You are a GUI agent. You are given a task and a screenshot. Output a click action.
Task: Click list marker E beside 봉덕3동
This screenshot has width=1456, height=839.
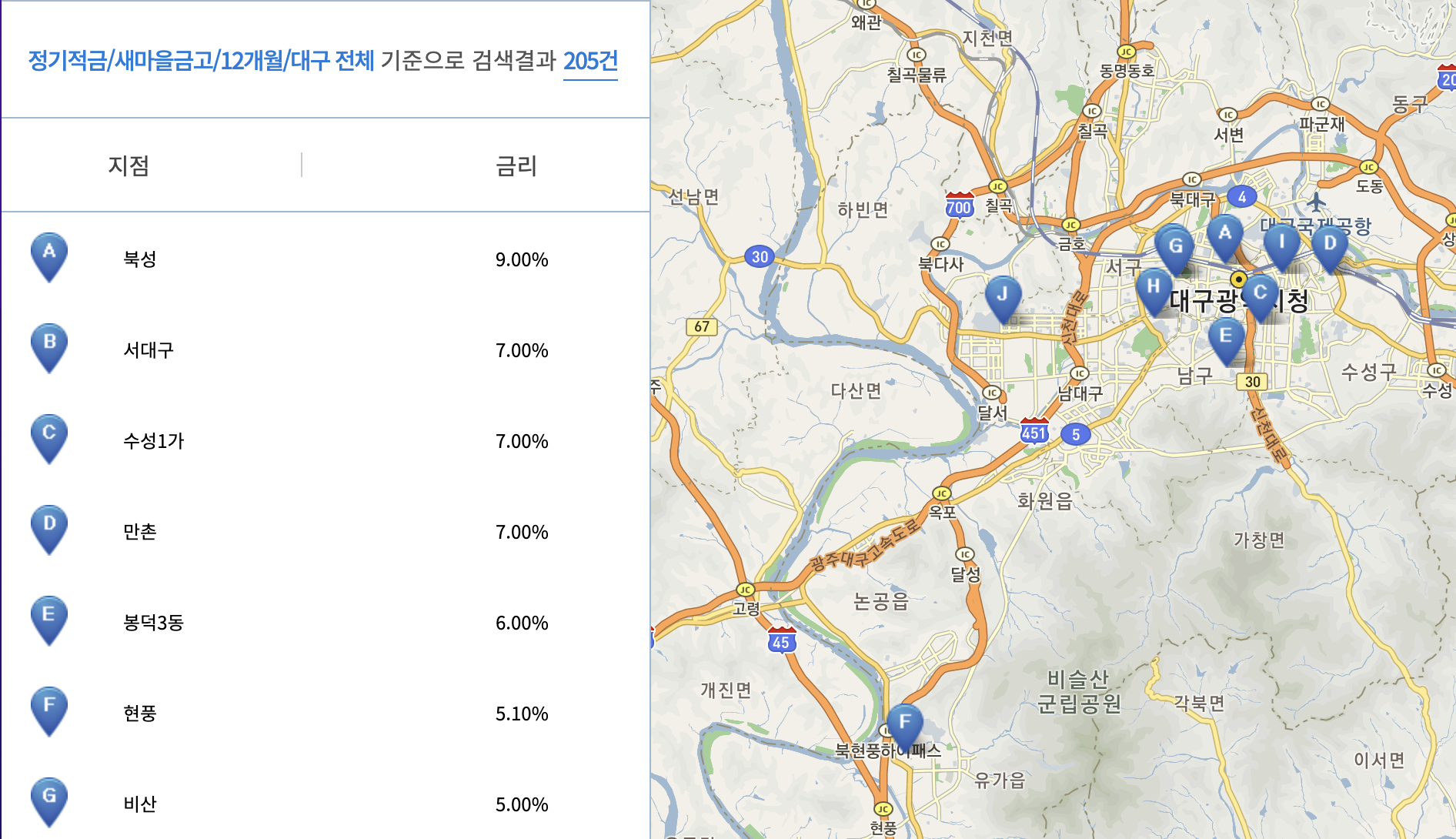coord(49,621)
